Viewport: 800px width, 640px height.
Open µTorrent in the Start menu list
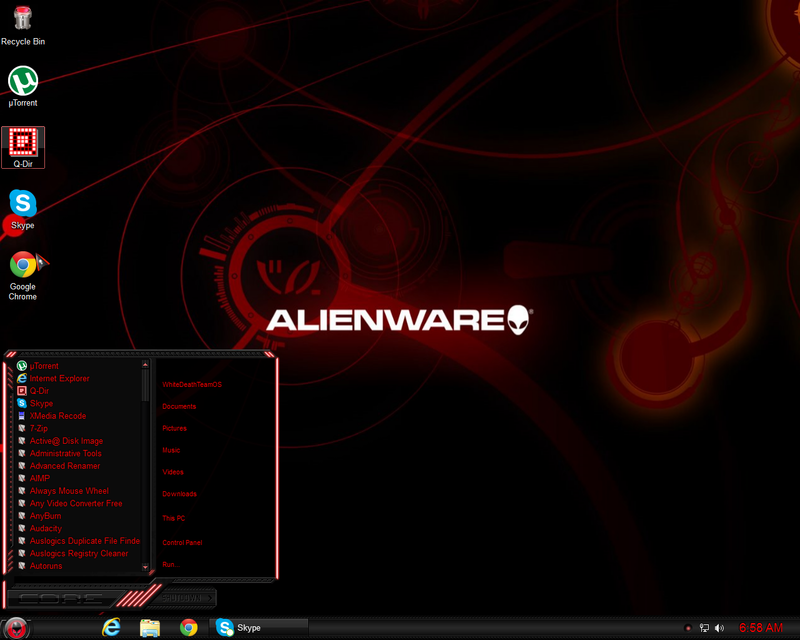(37, 366)
